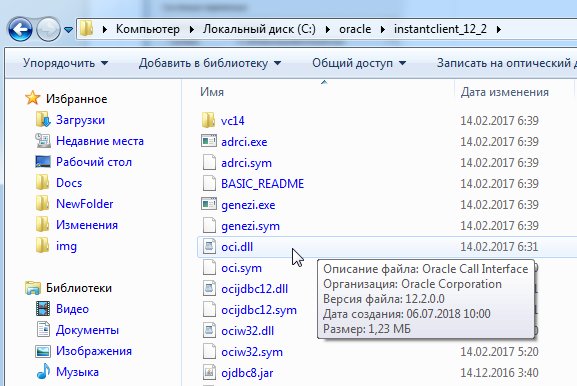577x386 pixels.
Task: Click the Документы library icon
Action: tap(43, 329)
